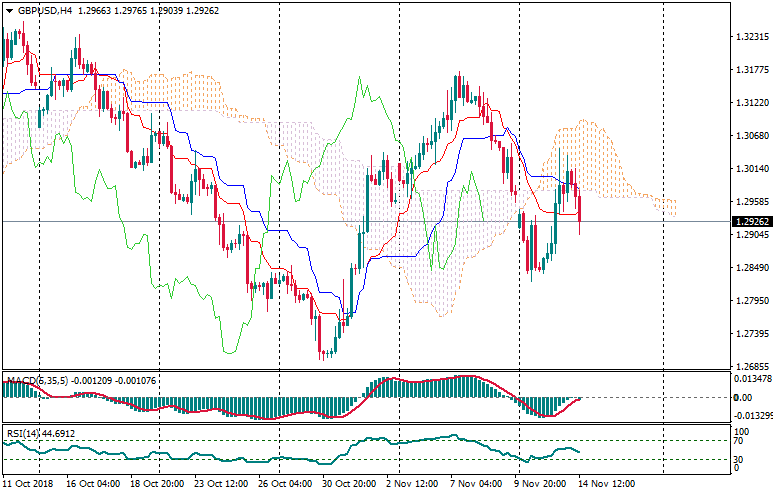Click the RSI 70 level label

[x=739, y=440]
